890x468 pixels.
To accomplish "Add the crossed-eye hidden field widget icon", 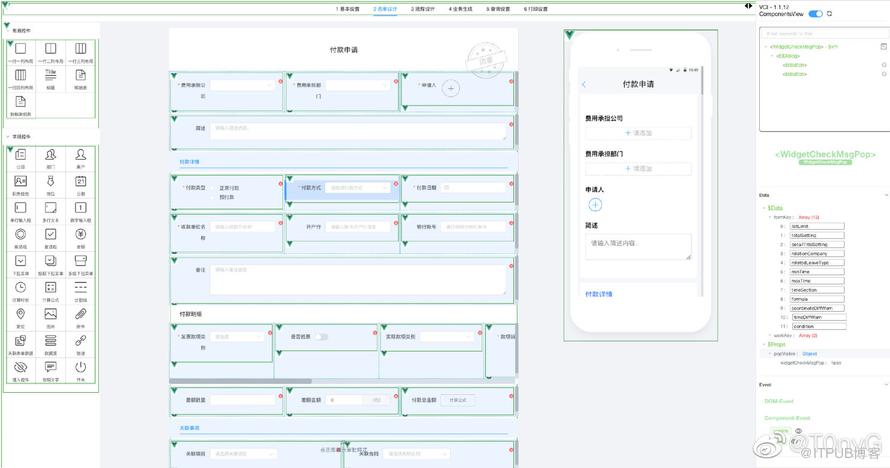I will [x=20, y=367].
